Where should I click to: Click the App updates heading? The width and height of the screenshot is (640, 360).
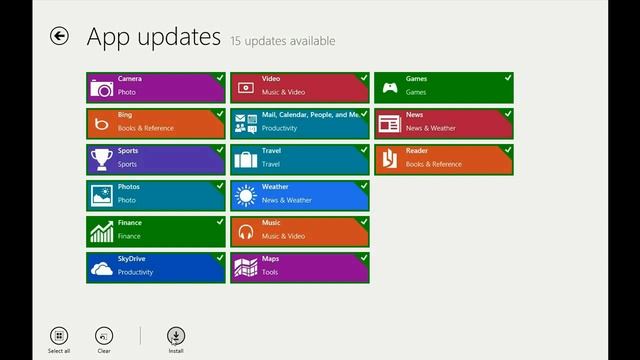point(153,37)
